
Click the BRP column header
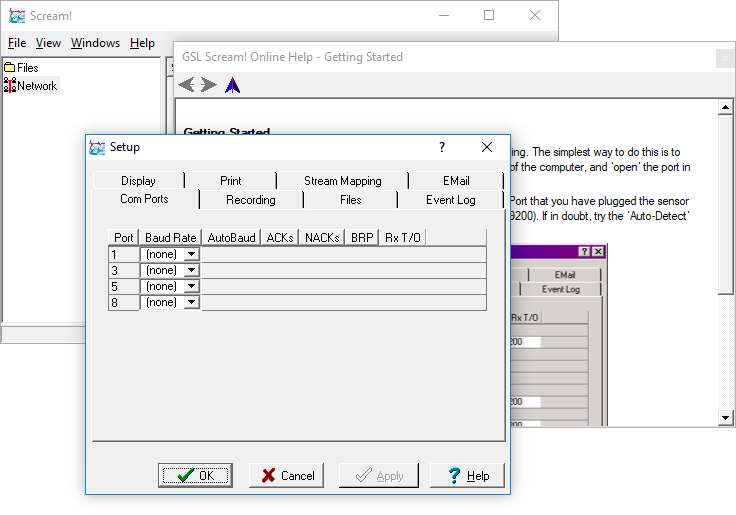[x=362, y=238]
